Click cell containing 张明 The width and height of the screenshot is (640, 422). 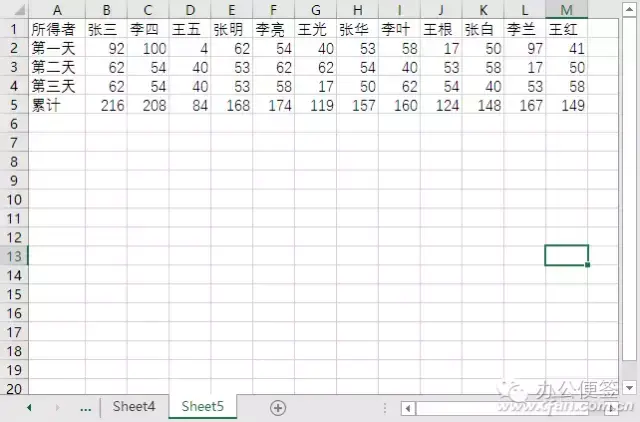[x=232, y=29]
